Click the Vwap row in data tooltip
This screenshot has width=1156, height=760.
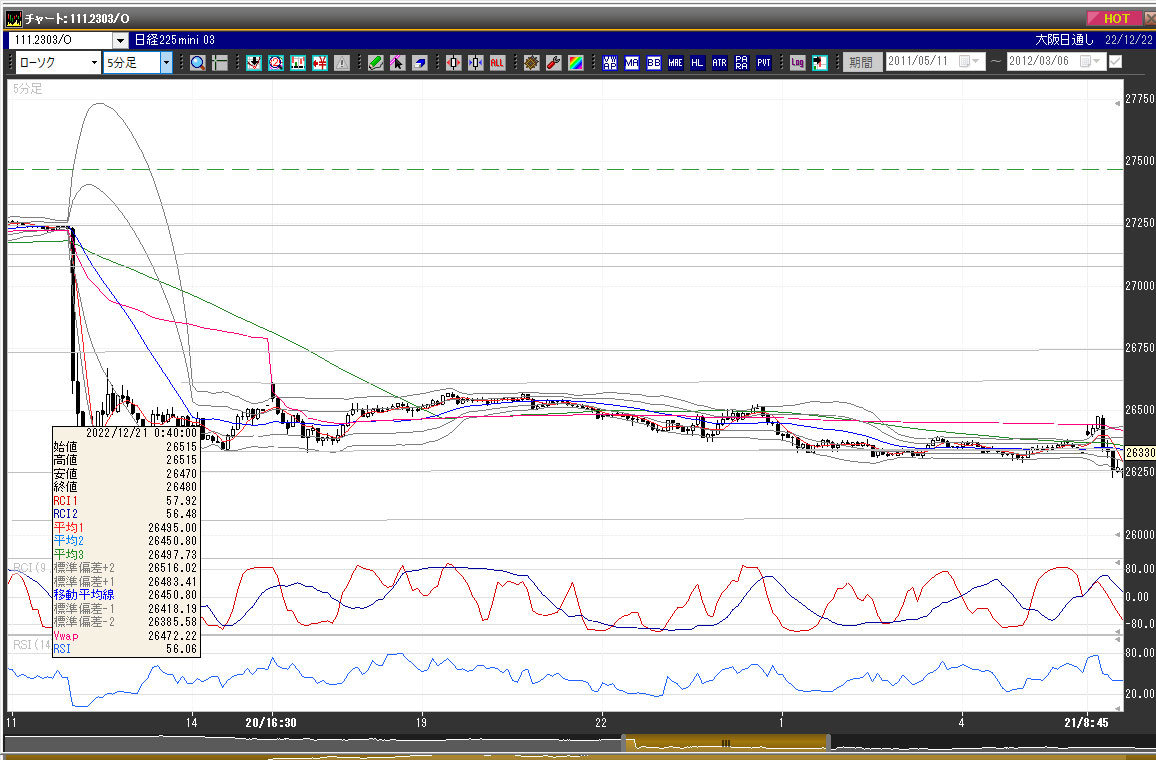pos(125,635)
